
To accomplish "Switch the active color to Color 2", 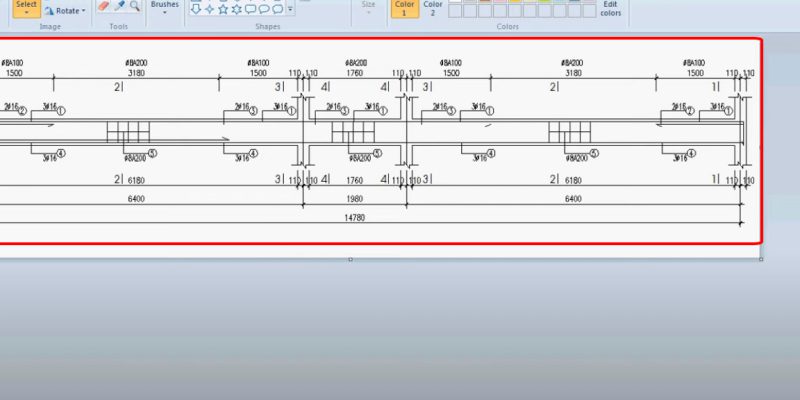I will coord(432,7).
